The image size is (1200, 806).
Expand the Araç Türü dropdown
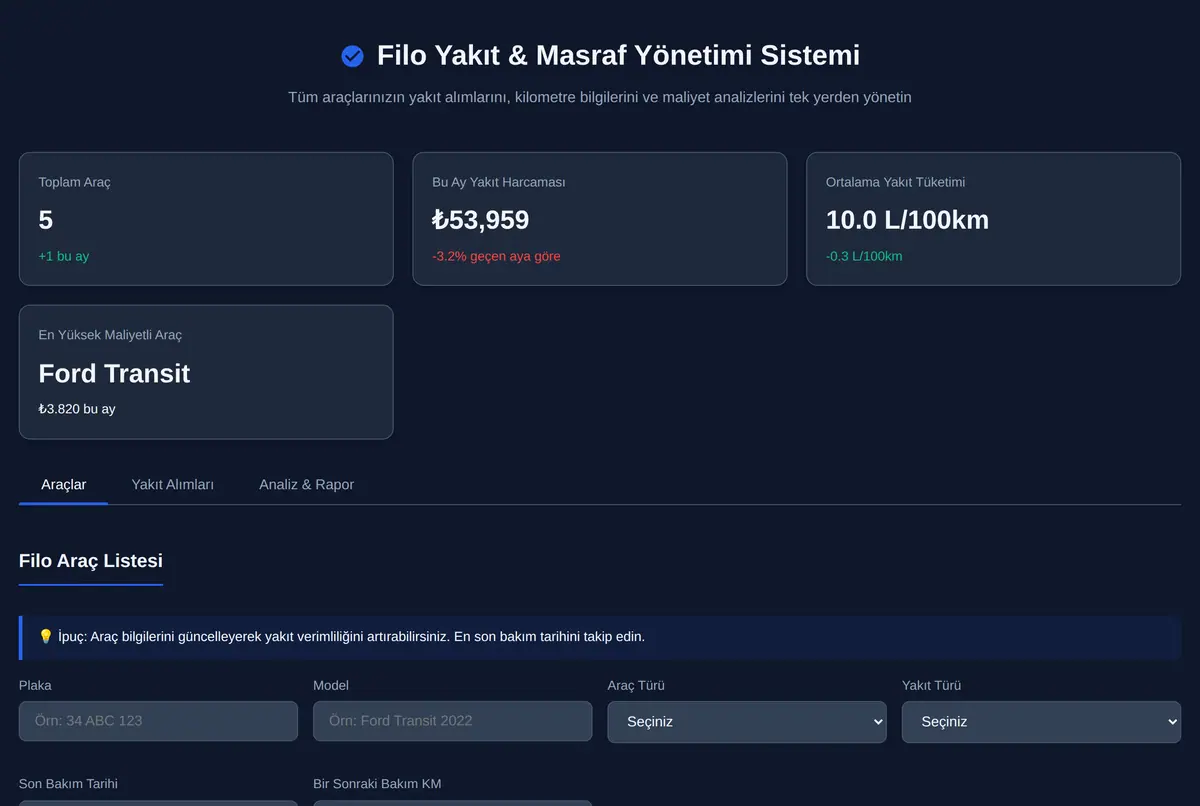747,722
